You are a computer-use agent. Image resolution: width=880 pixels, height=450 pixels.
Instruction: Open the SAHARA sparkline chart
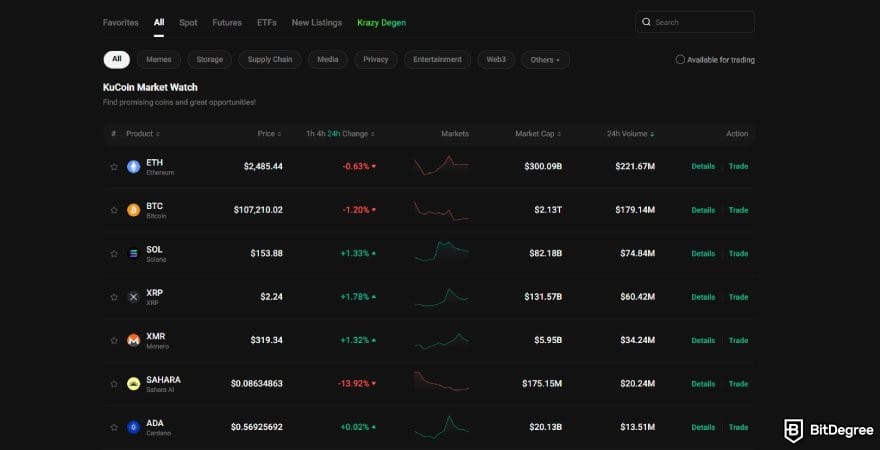tap(442, 381)
